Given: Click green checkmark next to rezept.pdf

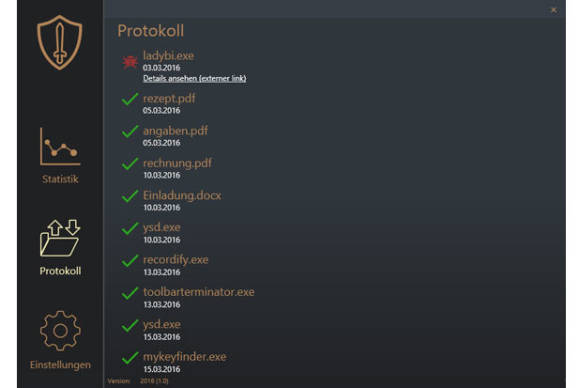Looking at the screenshot, I should [x=130, y=99].
